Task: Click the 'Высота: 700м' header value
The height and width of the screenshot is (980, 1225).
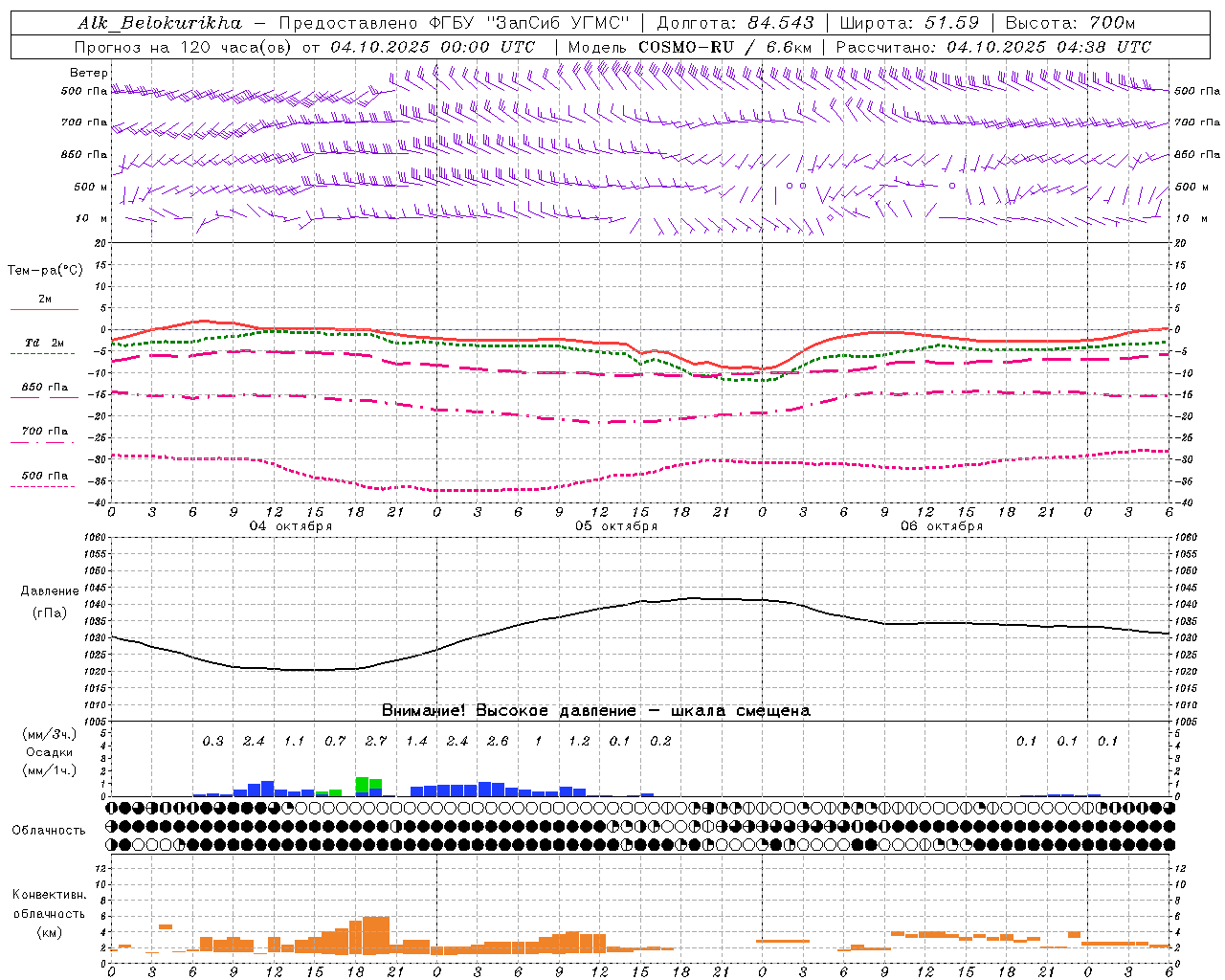Action: tap(1070, 23)
